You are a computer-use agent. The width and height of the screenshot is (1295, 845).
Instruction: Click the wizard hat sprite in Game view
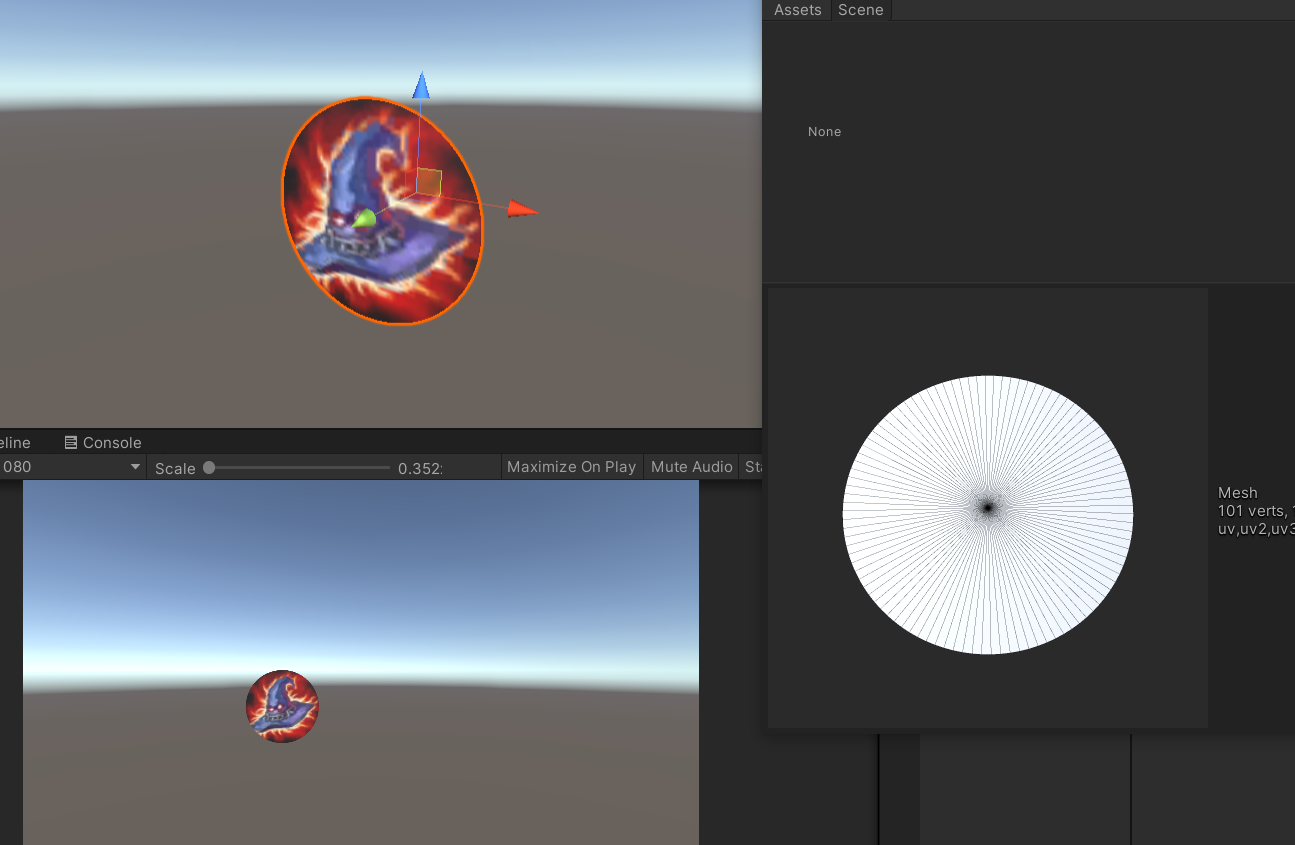coord(283,706)
